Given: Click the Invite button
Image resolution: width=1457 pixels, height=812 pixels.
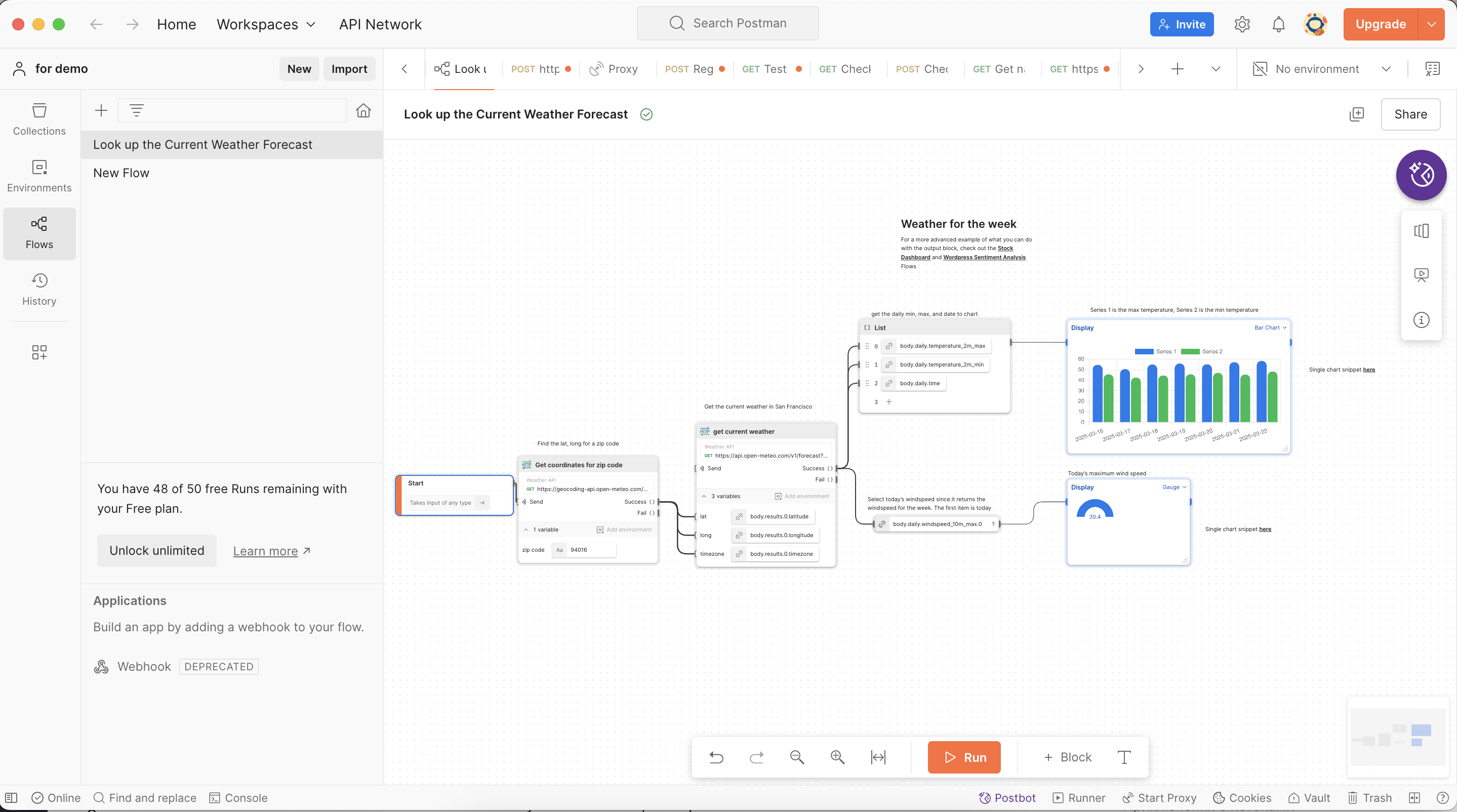Looking at the screenshot, I should (x=1181, y=24).
